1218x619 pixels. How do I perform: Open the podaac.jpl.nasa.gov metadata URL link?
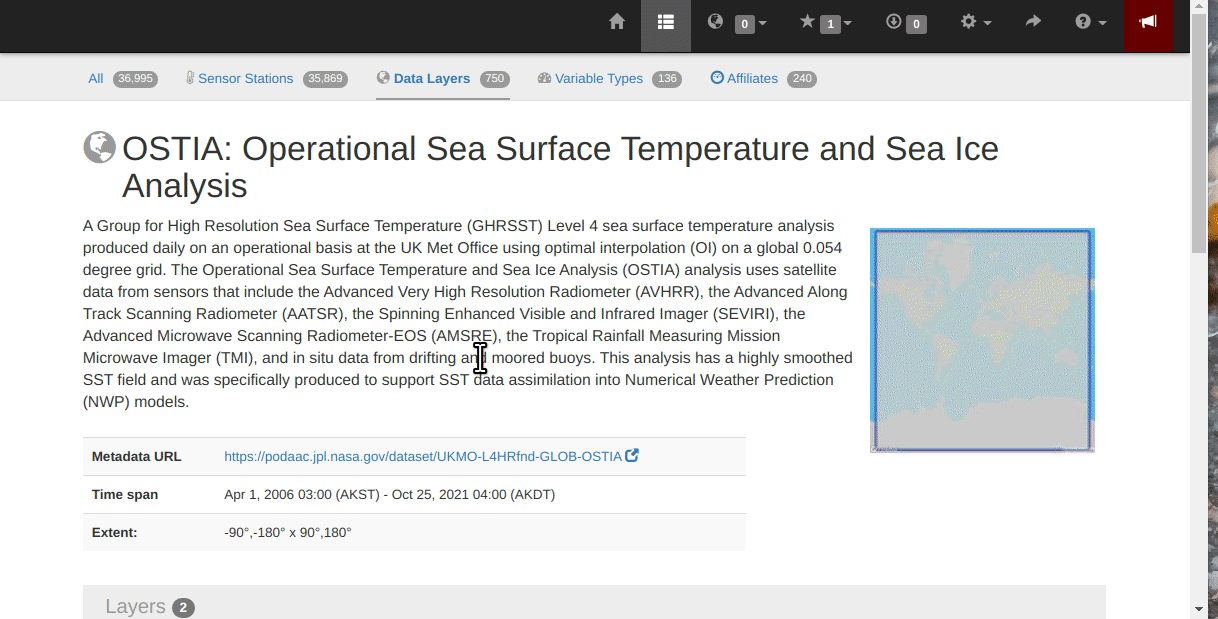tap(423, 456)
